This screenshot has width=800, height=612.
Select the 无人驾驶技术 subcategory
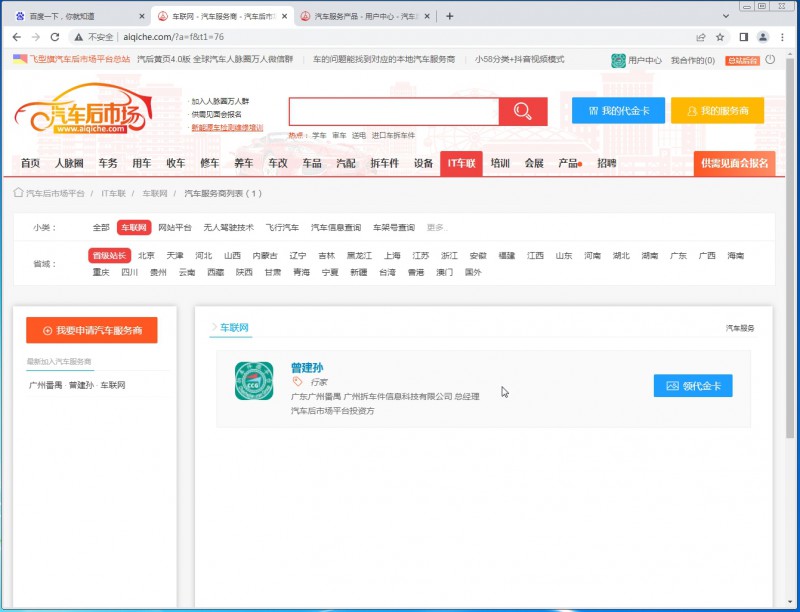(229, 227)
